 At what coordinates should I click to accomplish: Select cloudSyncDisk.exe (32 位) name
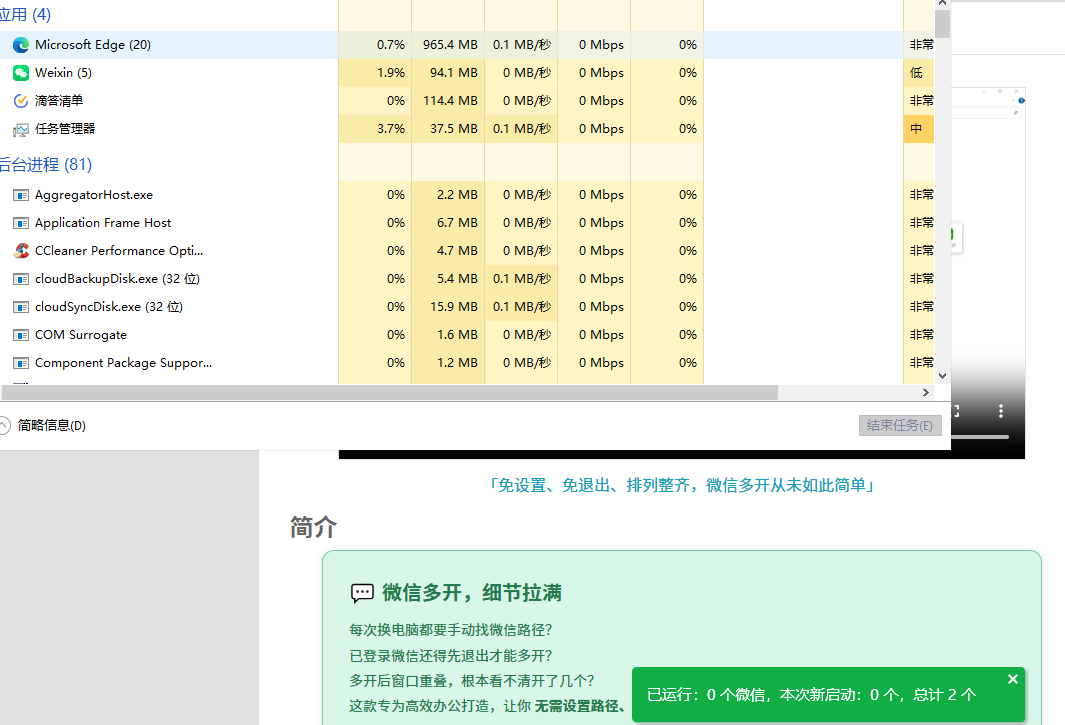pos(109,307)
